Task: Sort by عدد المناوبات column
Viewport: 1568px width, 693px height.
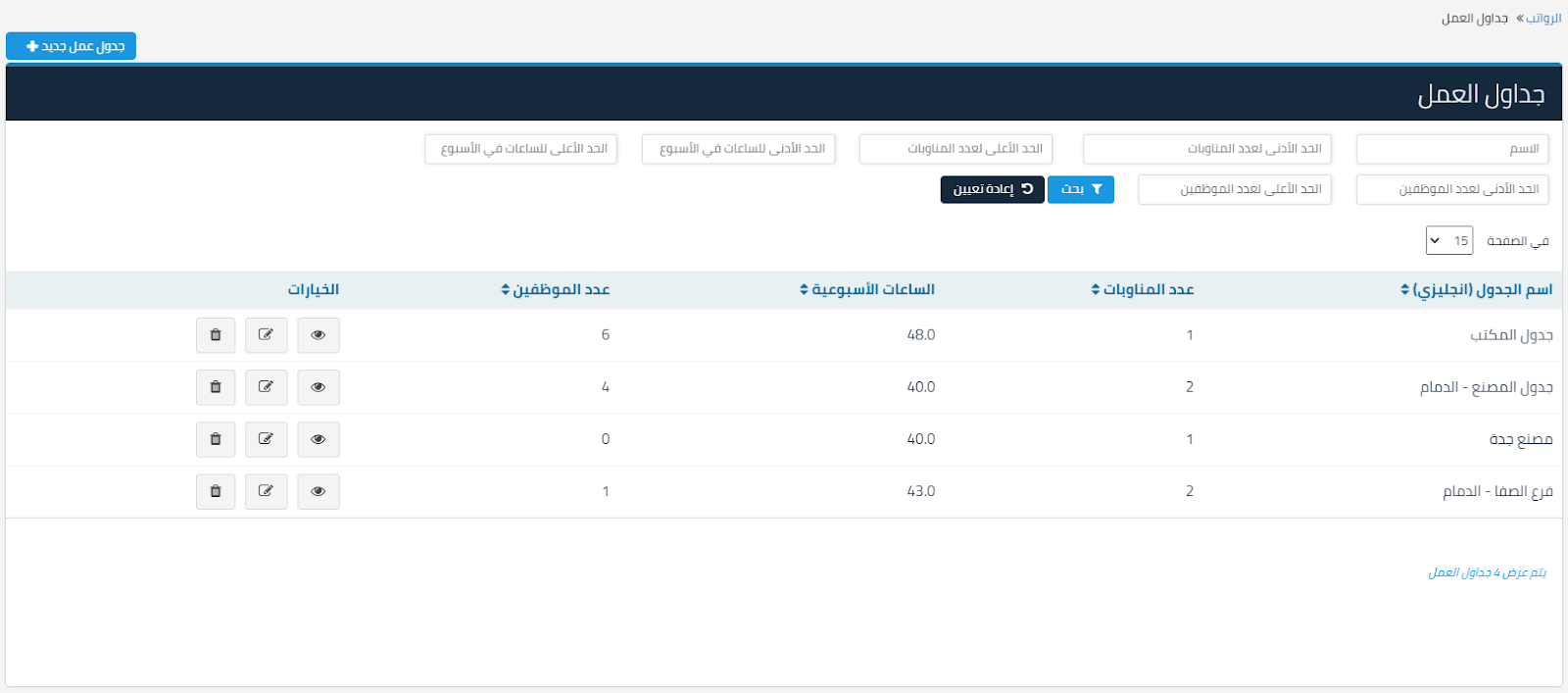Action: (x=1143, y=290)
